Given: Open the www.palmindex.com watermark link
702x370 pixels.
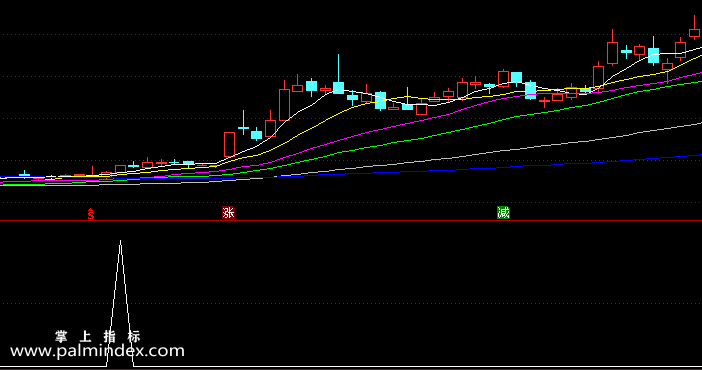Looking at the screenshot, I should pos(97,351).
